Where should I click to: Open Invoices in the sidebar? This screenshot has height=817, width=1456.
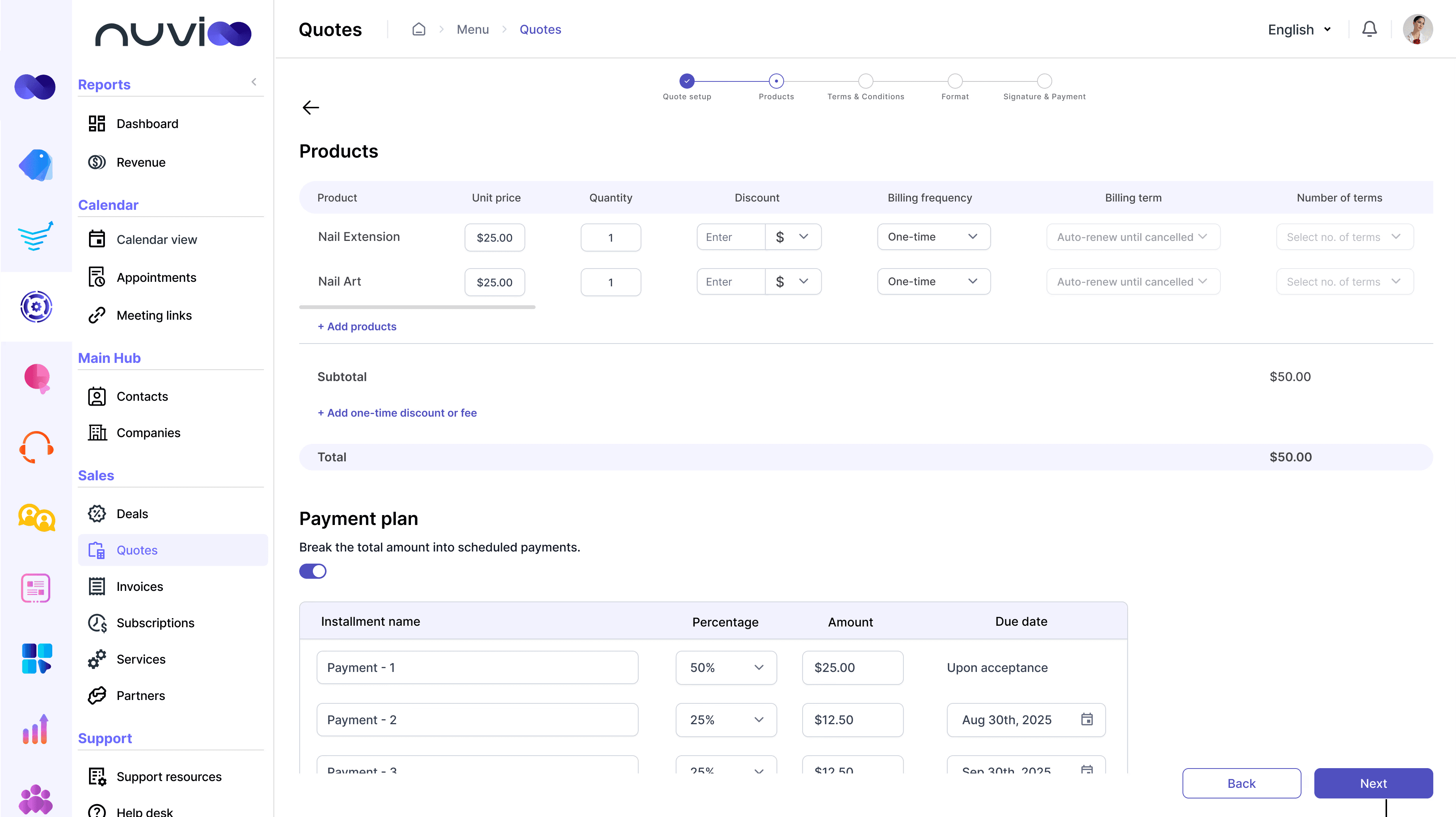(x=140, y=586)
